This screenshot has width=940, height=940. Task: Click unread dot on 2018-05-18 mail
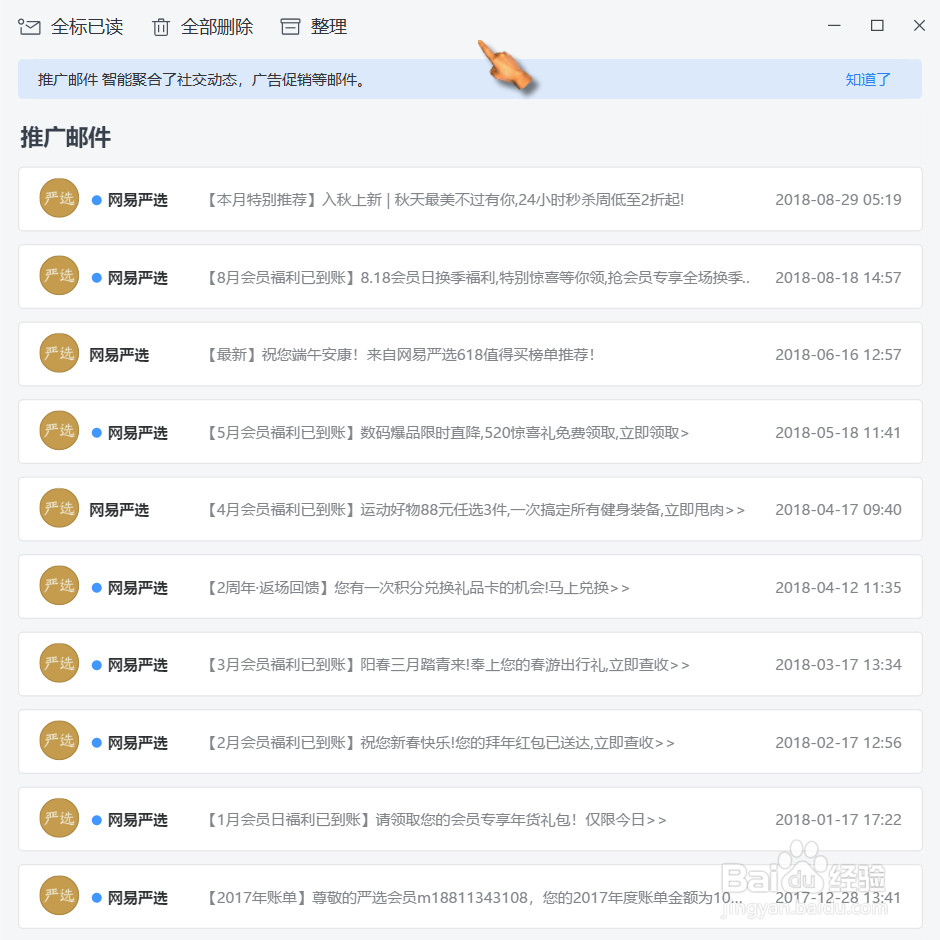click(97, 433)
